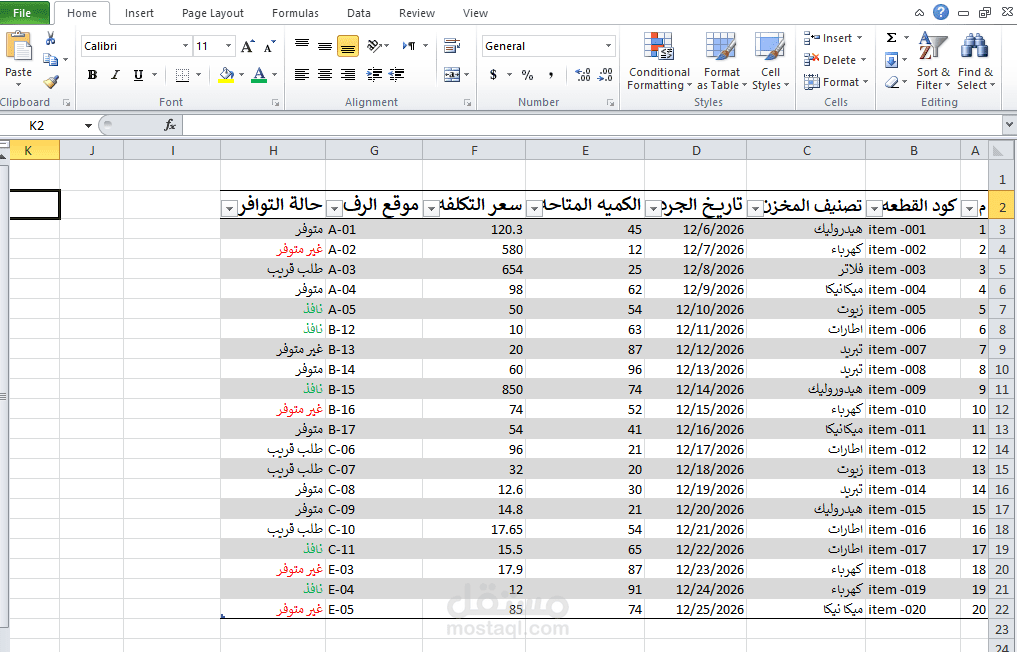1017x652 pixels.
Task: Apply Align Text Right
Action: [348, 75]
